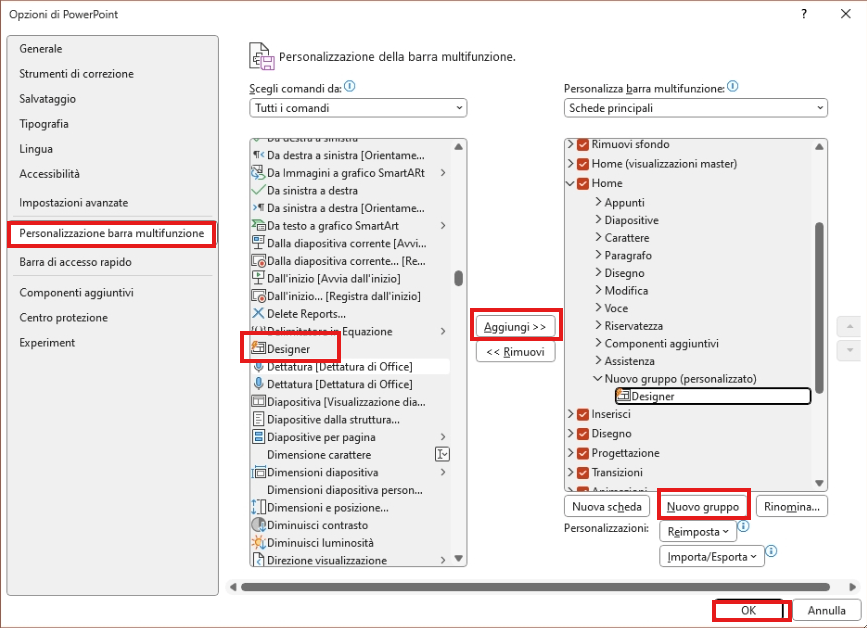This screenshot has width=867, height=628.
Task: Click the move up arrow button
Action: pos(850,326)
